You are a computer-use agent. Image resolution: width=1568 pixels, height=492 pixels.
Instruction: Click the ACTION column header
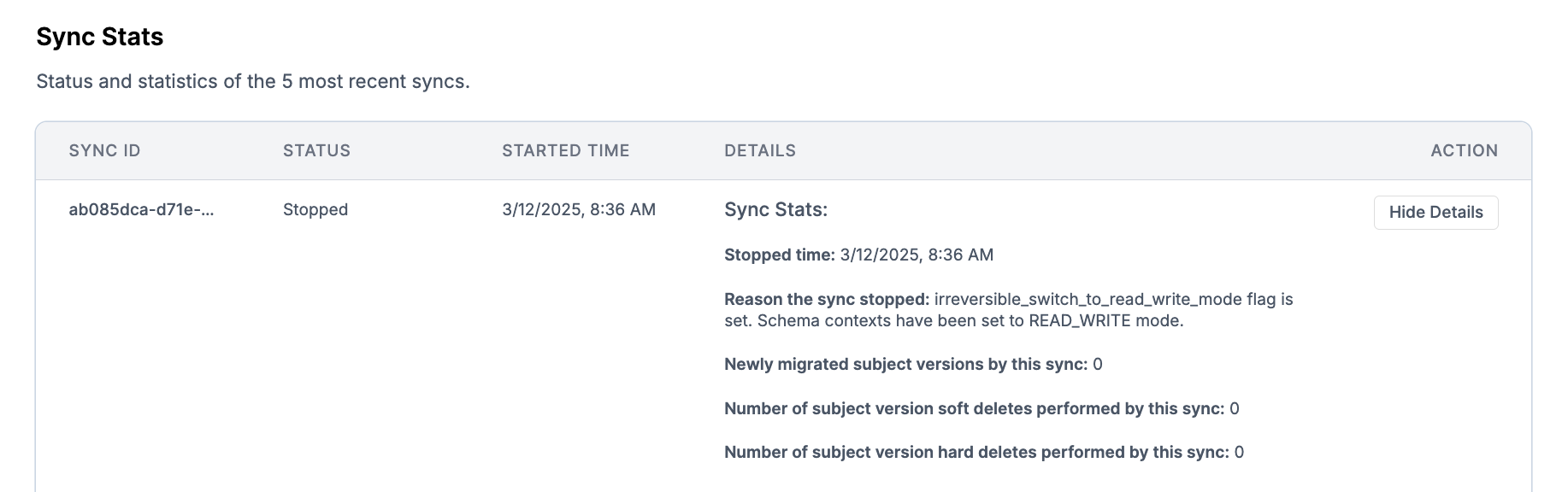pyautogui.click(x=1464, y=151)
